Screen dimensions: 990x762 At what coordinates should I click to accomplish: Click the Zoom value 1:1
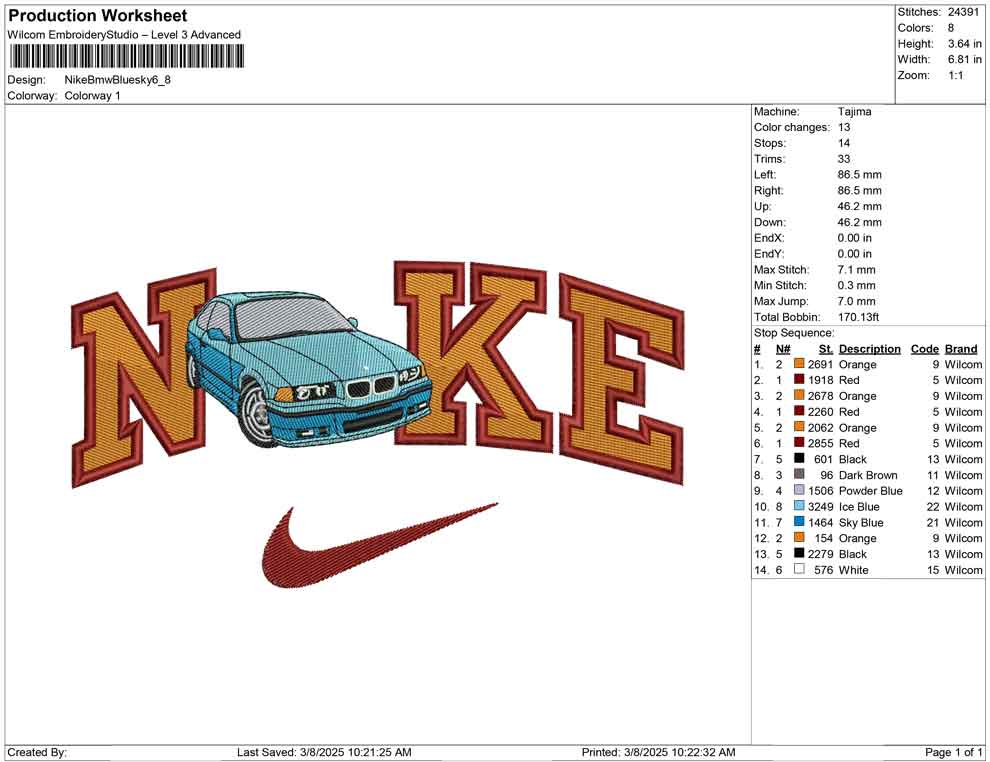[955, 75]
